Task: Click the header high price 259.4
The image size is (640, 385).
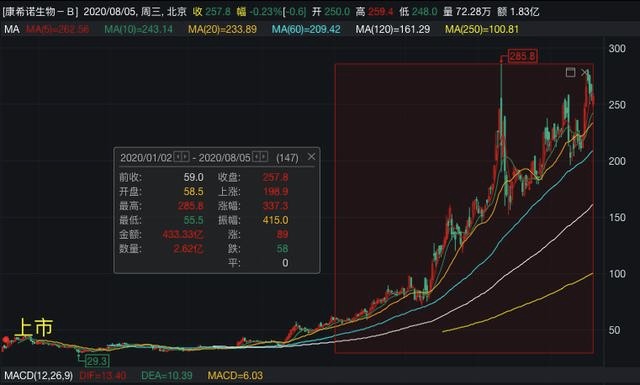Action: pyautogui.click(x=380, y=11)
